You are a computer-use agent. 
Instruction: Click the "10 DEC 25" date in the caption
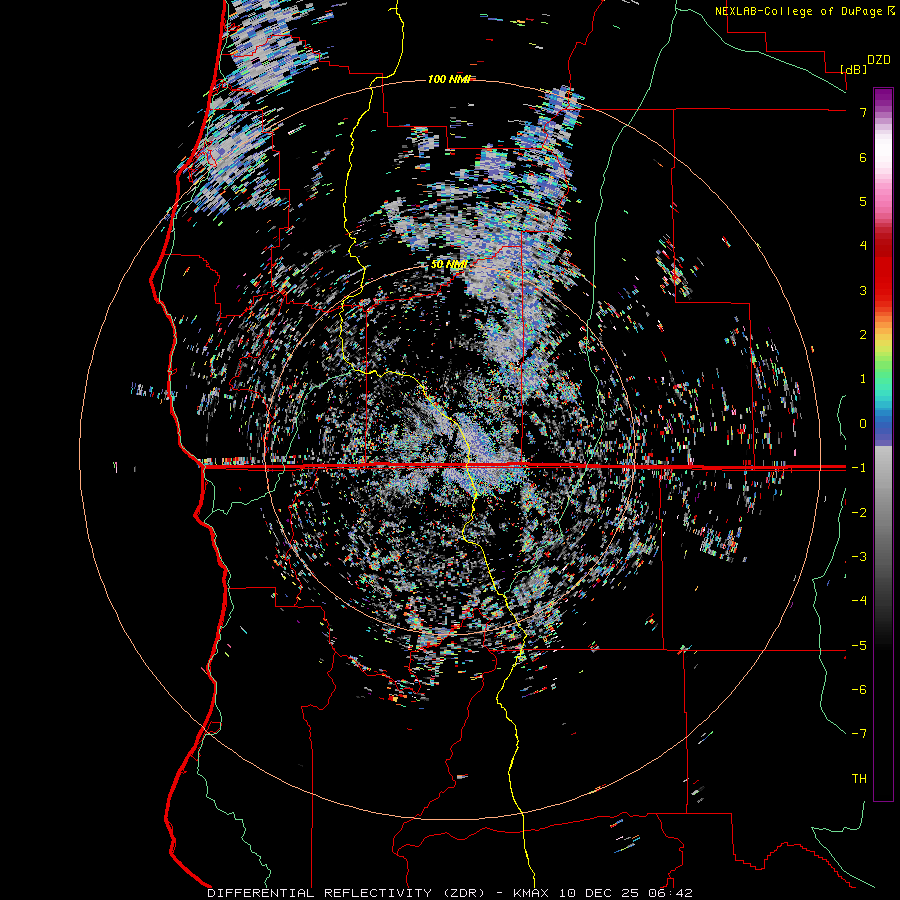(x=600, y=893)
